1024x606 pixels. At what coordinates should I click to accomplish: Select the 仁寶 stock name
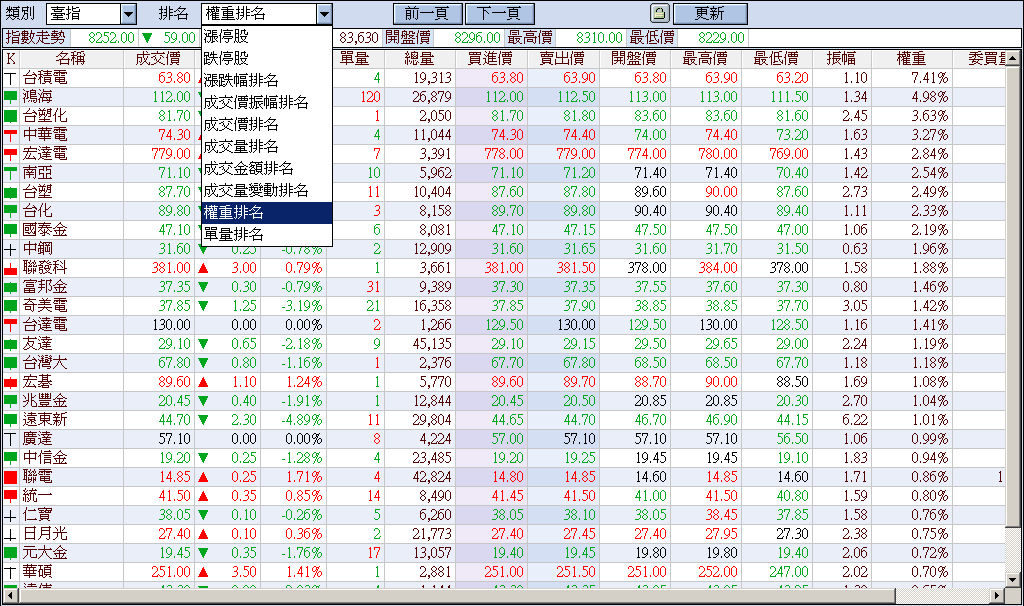pyautogui.click(x=37, y=515)
